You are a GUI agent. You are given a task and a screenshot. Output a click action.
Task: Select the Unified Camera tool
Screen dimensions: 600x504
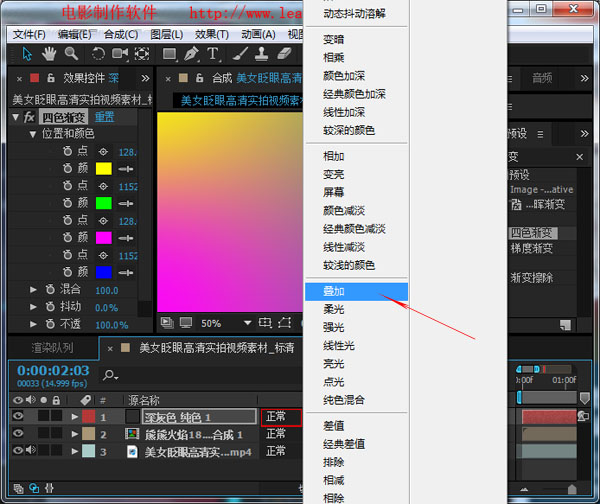pos(120,54)
